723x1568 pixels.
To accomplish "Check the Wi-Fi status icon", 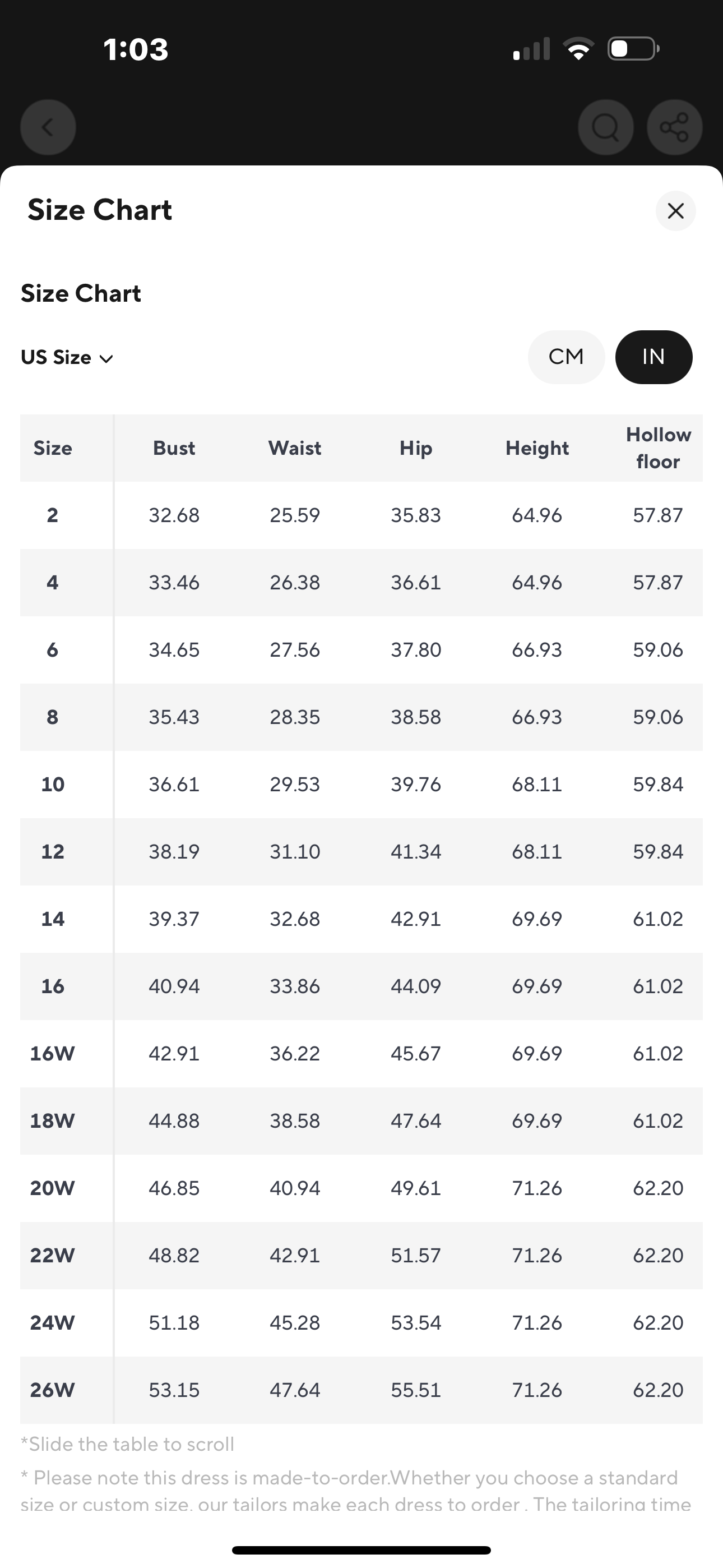I will [578, 49].
